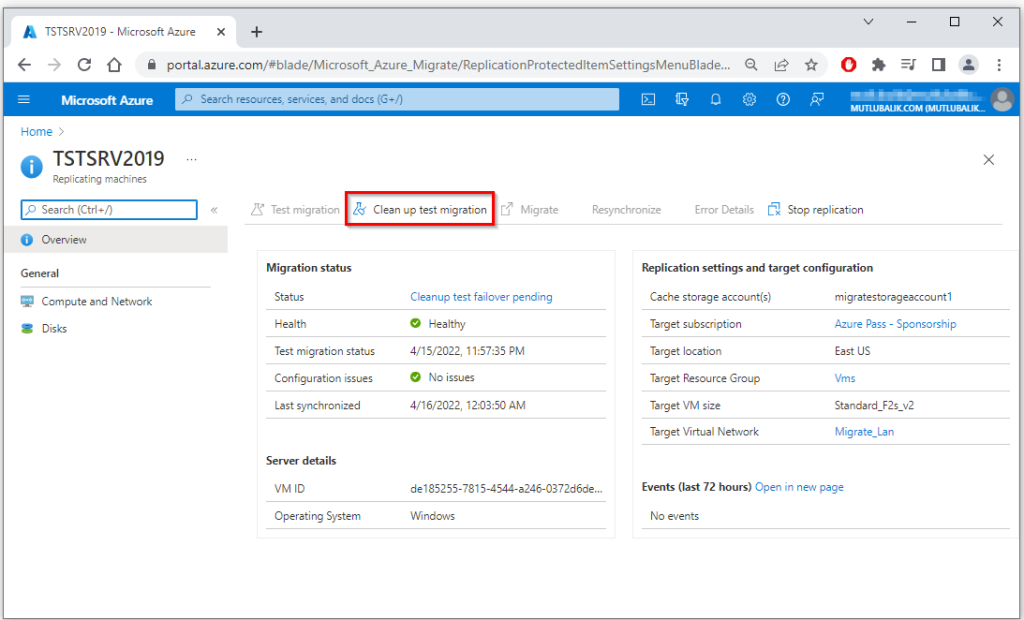1024x620 pixels.
Task: Open the media control playlist icon
Action: pyautogui.click(x=908, y=65)
